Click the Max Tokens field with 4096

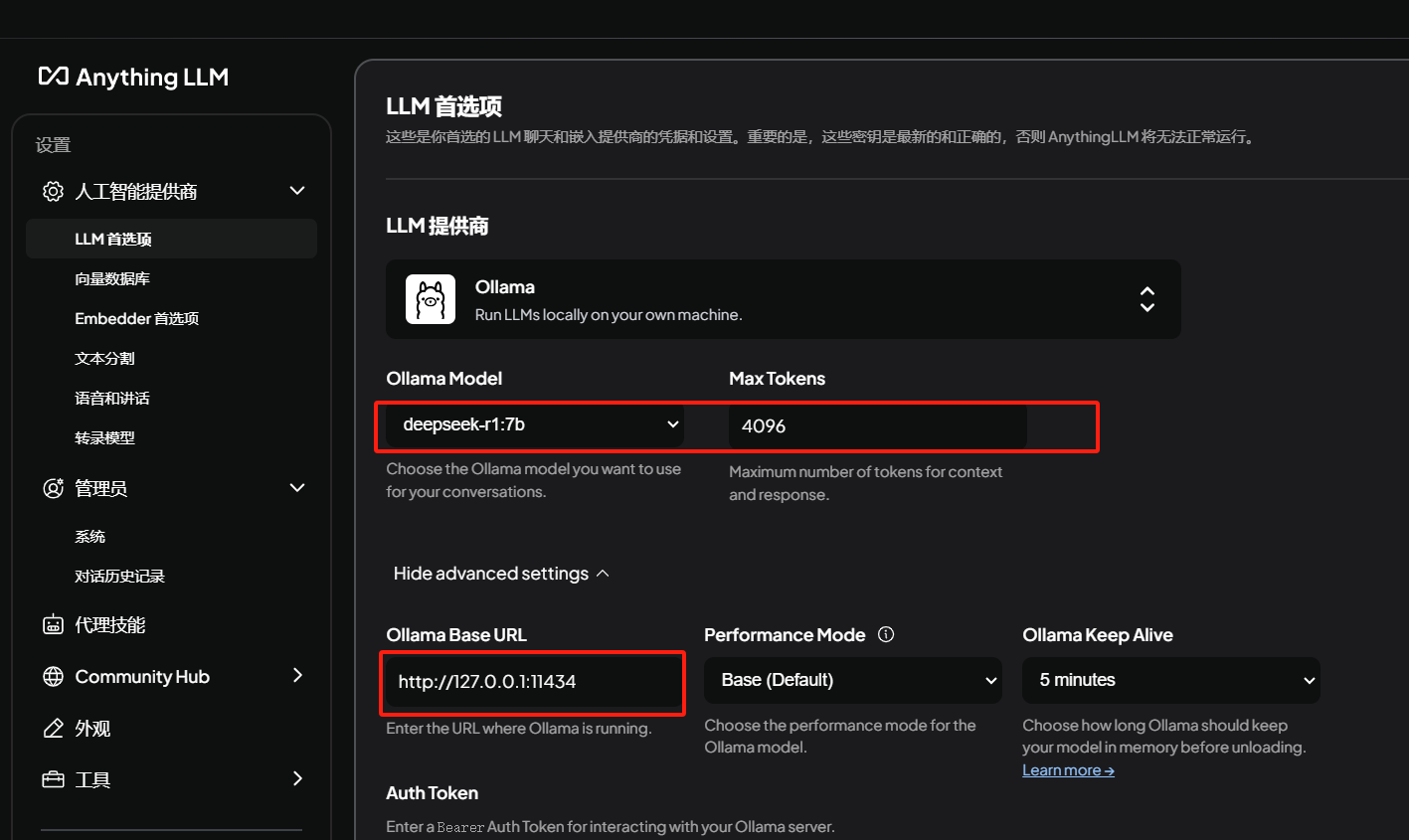point(878,426)
